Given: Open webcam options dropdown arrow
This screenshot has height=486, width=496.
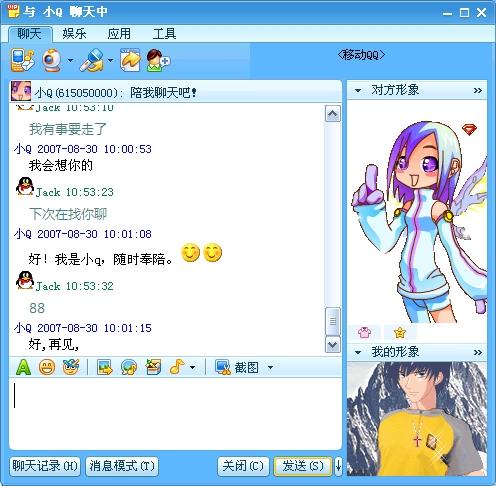Looking at the screenshot, I should click(x=70, y=61).
